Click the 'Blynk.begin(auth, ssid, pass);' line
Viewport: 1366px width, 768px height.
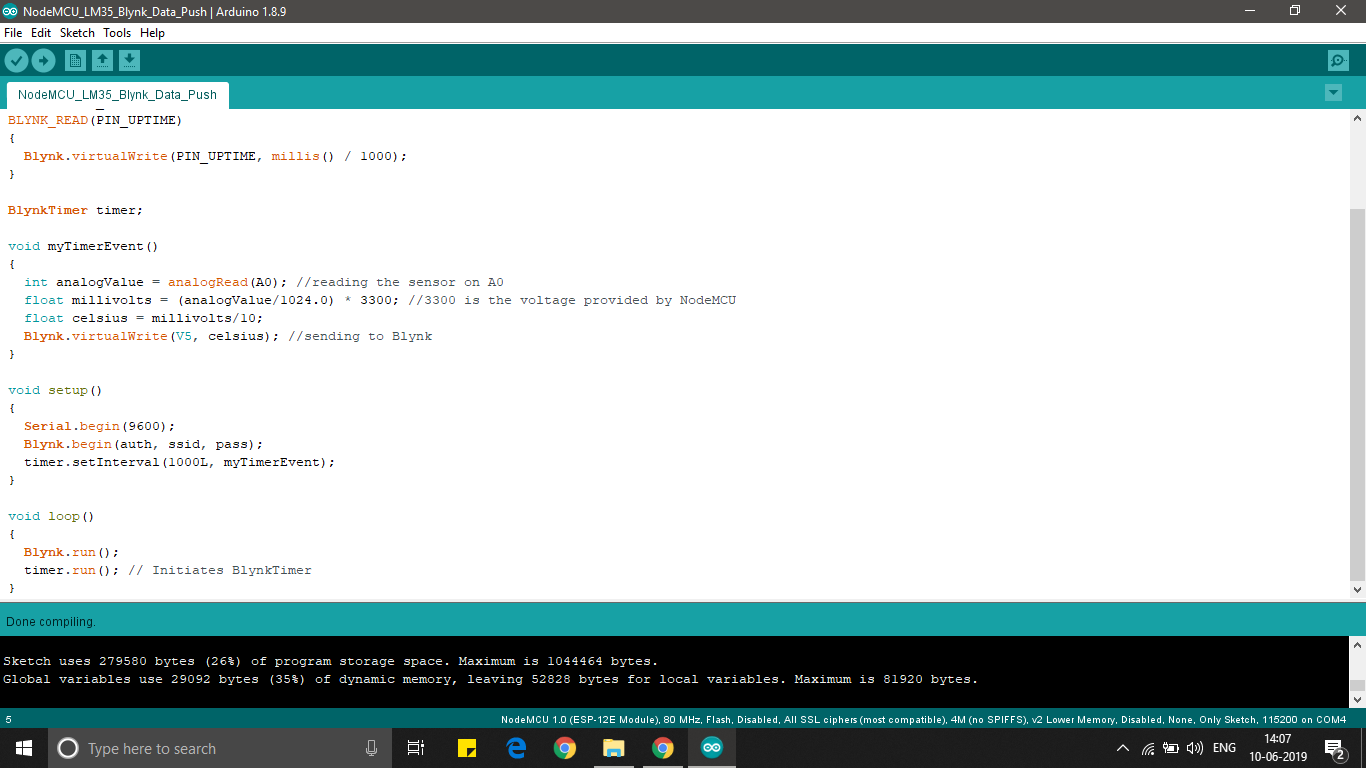[144, 444]
